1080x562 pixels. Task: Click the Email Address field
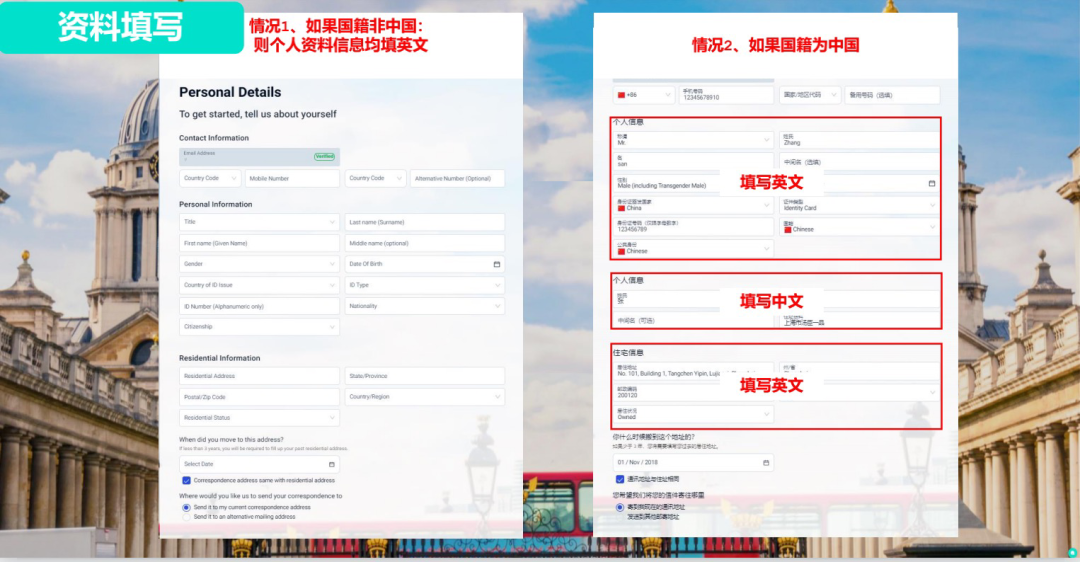pos(259,157)
